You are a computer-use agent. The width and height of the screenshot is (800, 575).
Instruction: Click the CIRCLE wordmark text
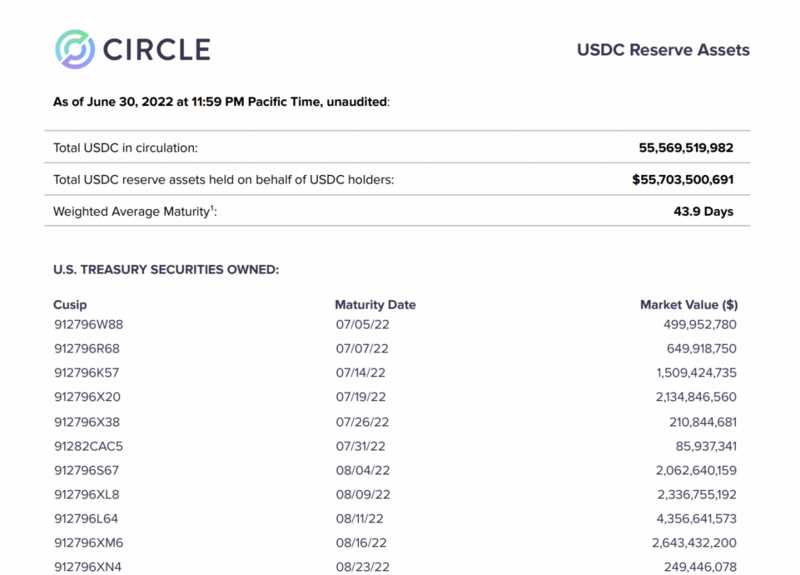click(155, 50)
